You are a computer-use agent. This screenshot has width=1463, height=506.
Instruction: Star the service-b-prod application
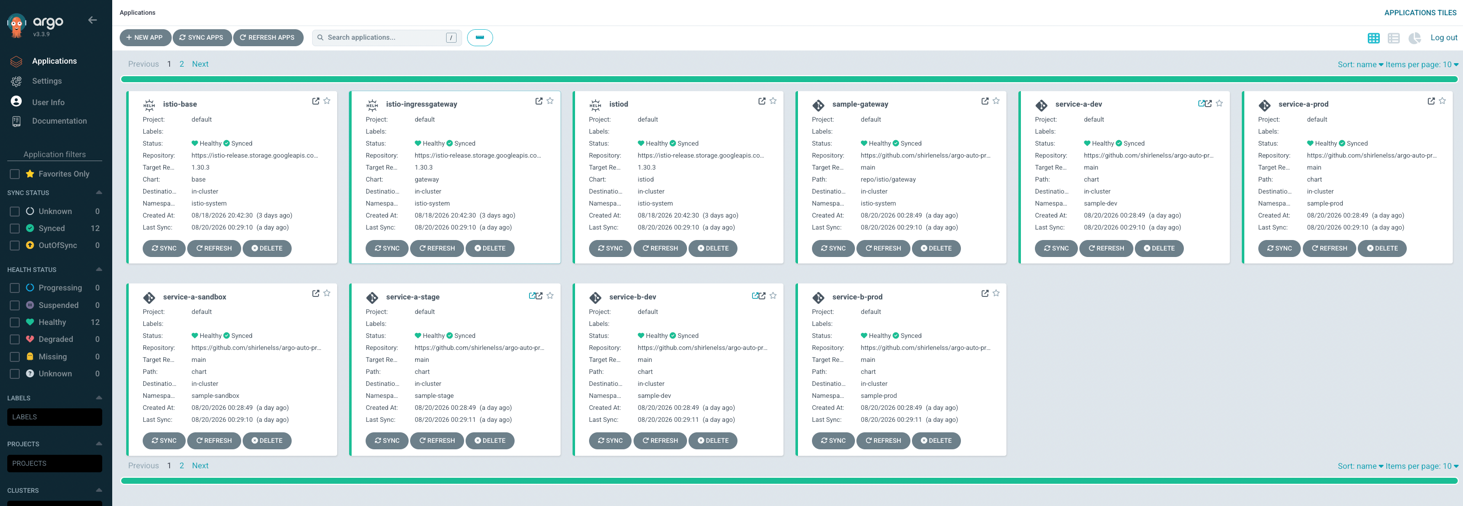[996, 294]
